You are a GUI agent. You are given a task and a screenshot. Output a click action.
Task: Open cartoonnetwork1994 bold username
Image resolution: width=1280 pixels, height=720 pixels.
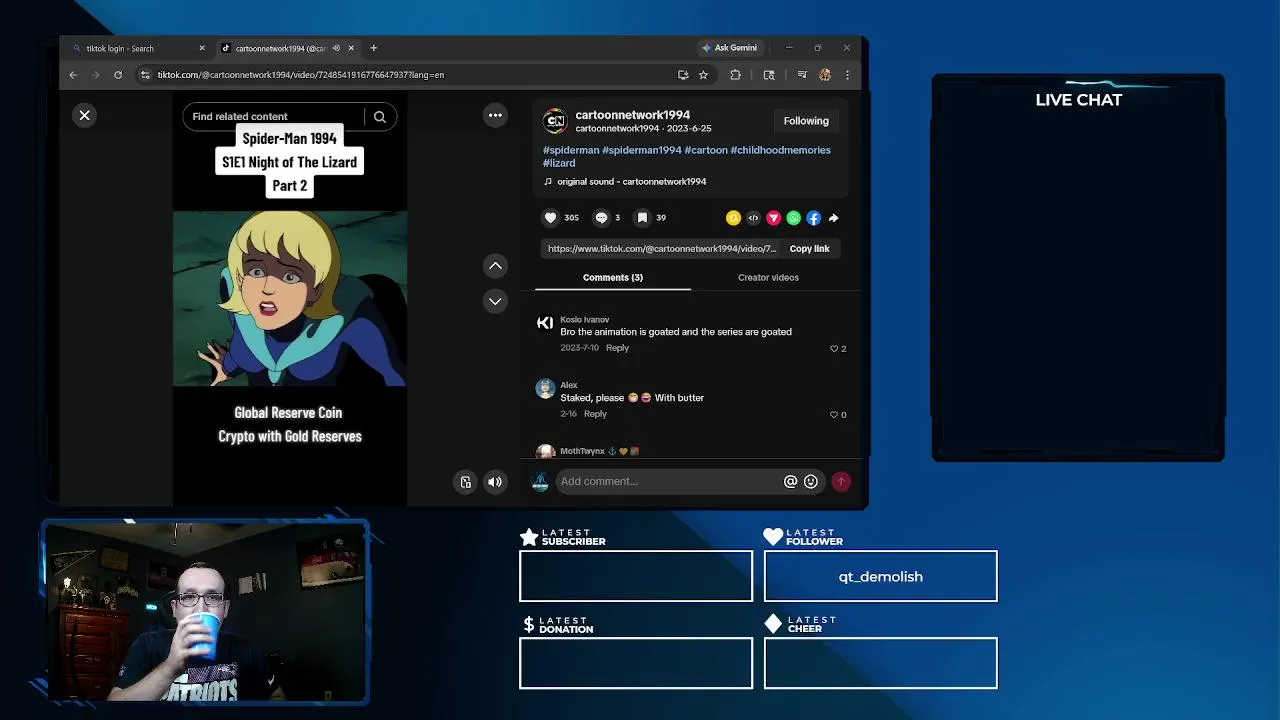pos(632,115)
